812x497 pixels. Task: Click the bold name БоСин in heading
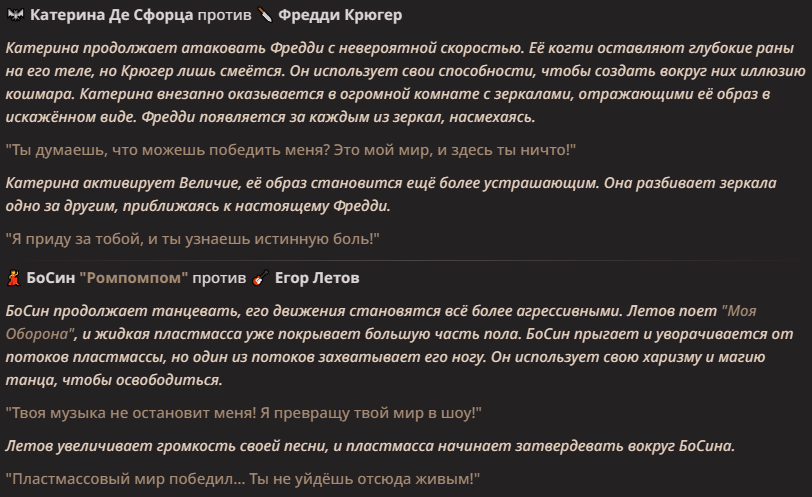pyautogui.click(x=51, y=278)
